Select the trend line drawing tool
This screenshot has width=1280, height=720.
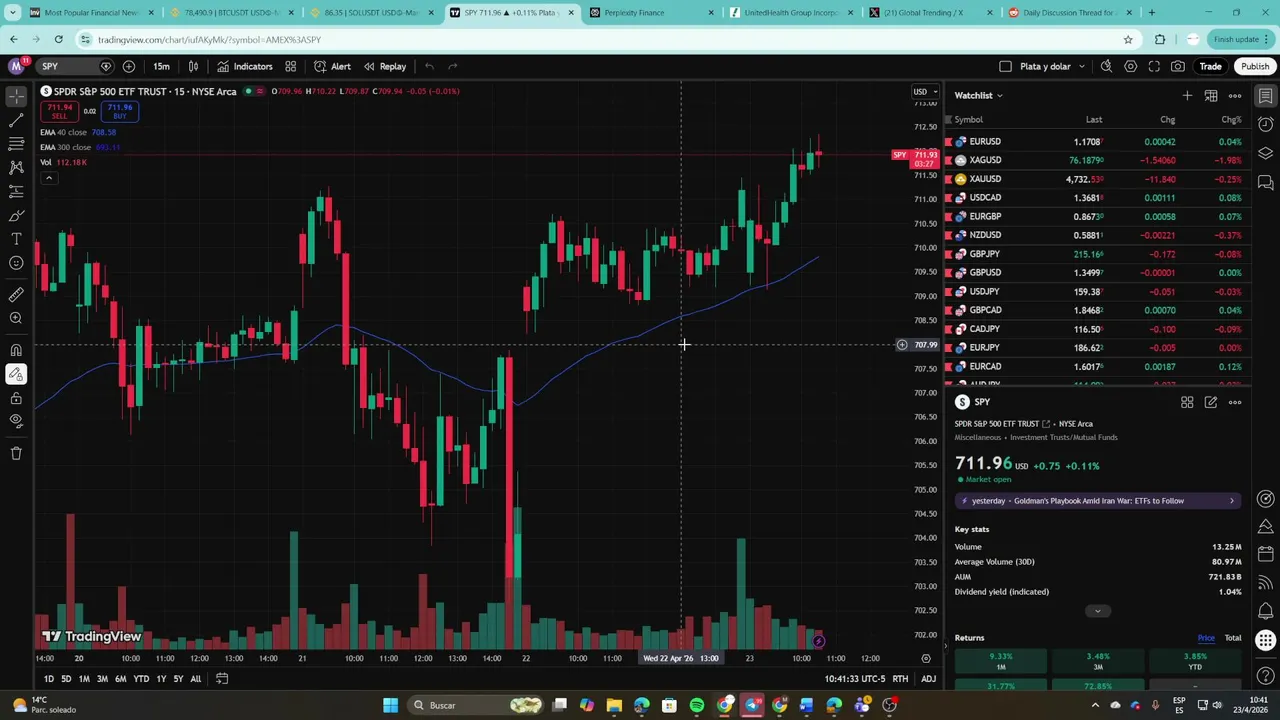pyautogui.click(x=16, y=120)
